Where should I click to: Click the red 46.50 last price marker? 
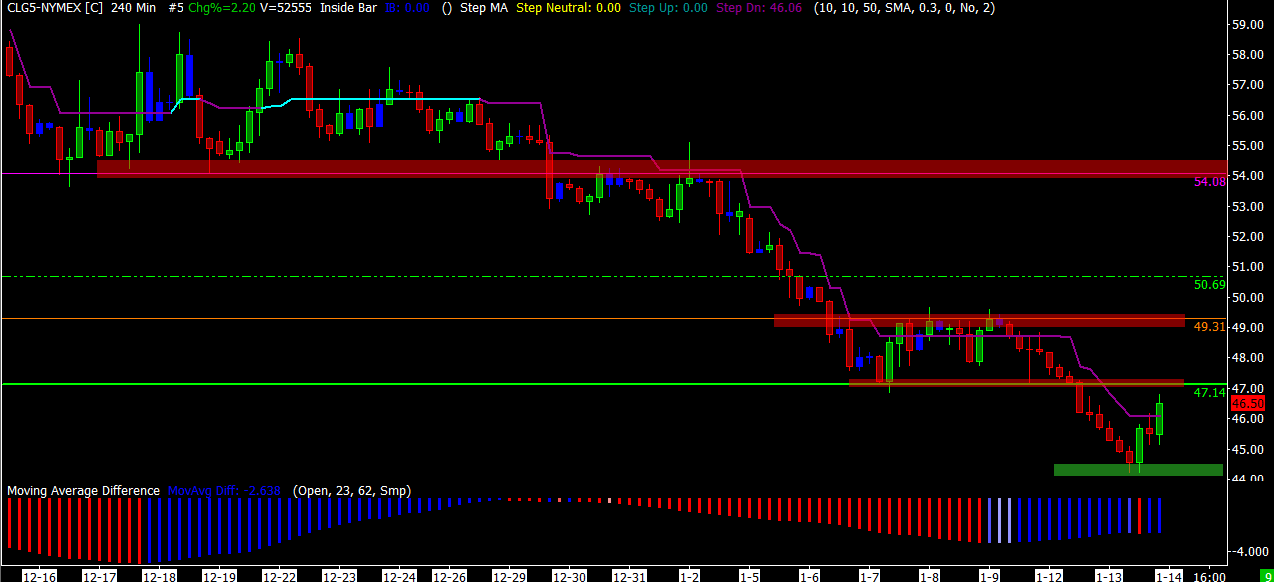[x=1247, y=404]
